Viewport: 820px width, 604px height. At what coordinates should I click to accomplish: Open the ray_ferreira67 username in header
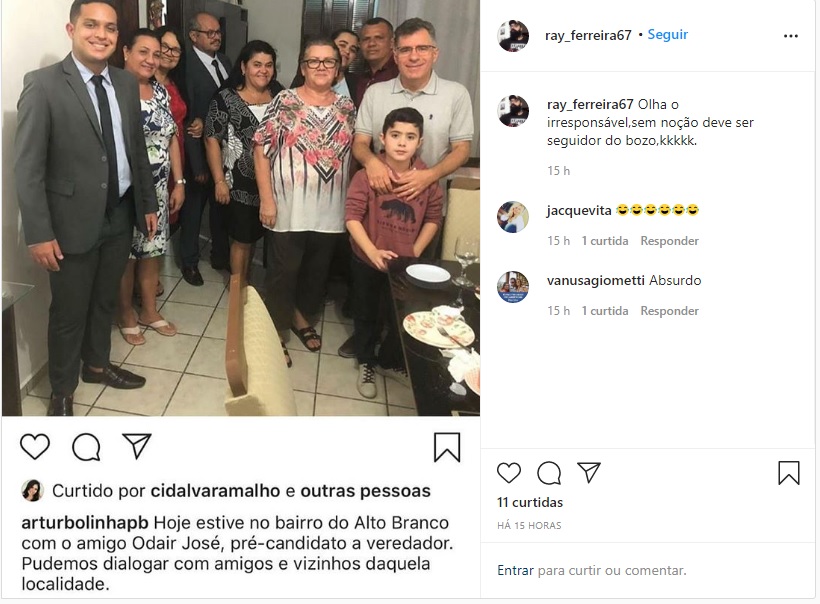pyautogui.click(x=588, y=36)
